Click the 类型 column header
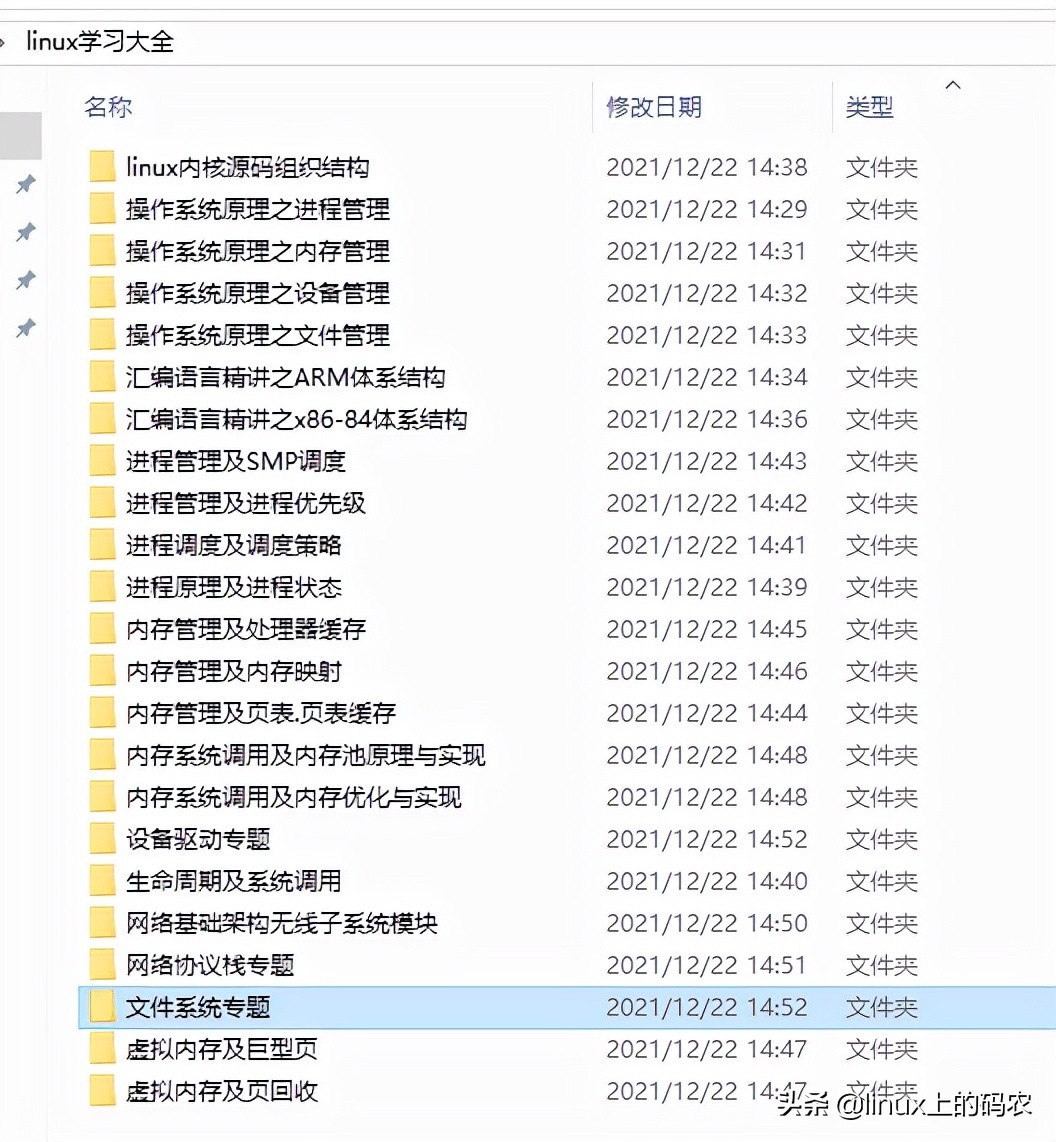This screenshot has width=1056, height=1142. pyautogui.click(x=869, y=107)
